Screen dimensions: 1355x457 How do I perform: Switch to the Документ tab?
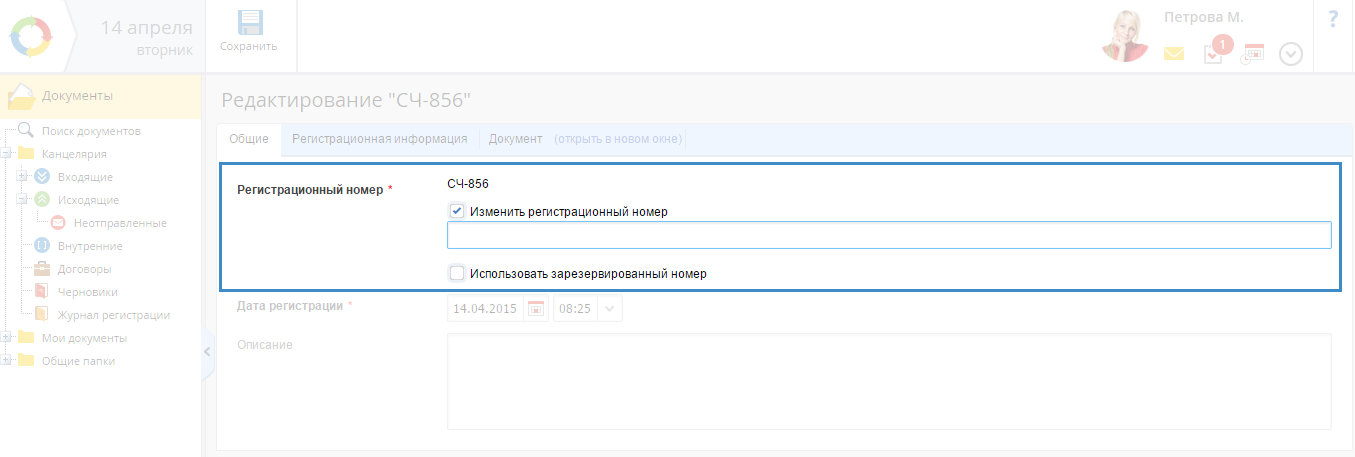point(515,139)
